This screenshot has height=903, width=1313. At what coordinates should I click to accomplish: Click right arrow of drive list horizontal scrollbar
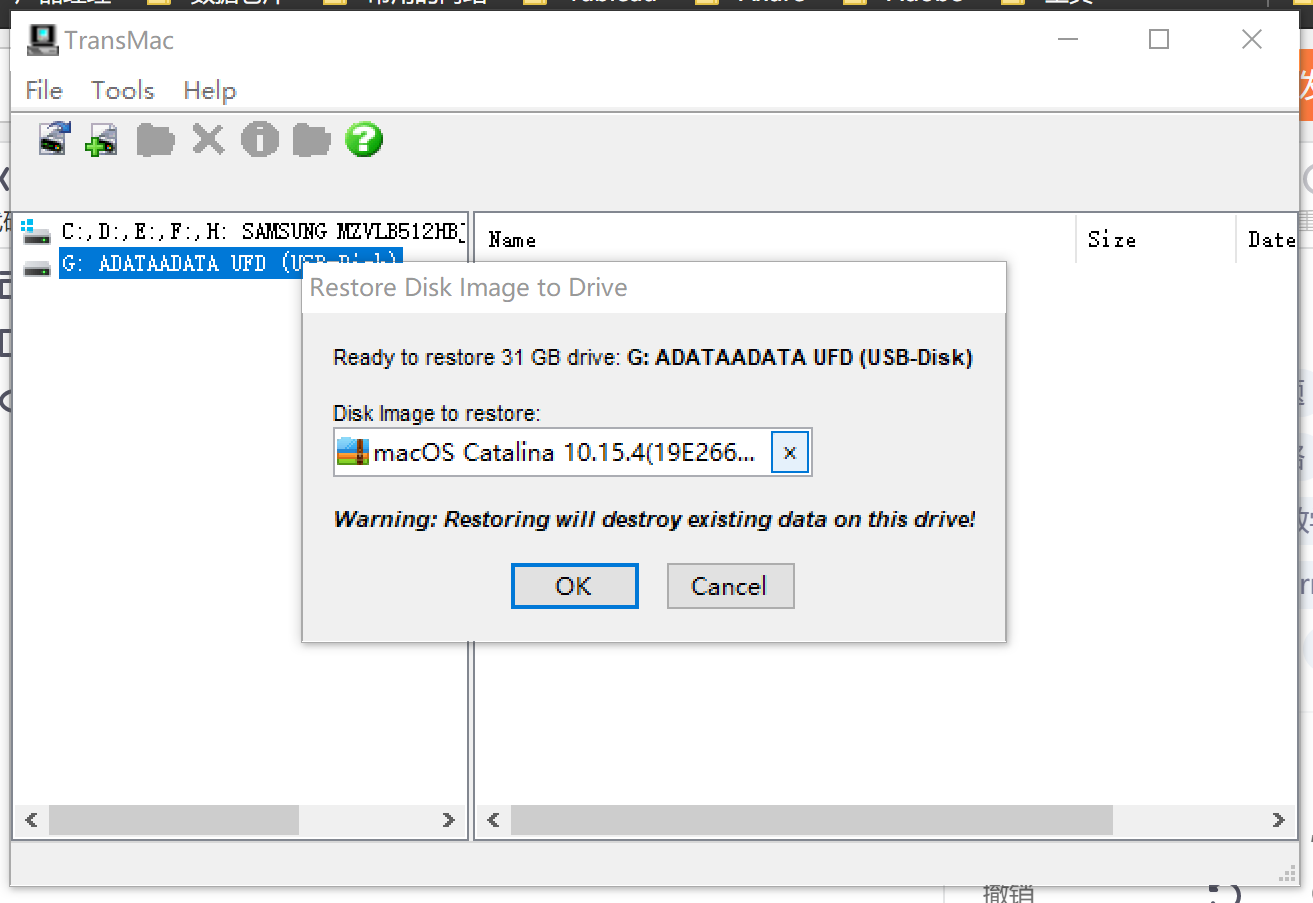448,820
